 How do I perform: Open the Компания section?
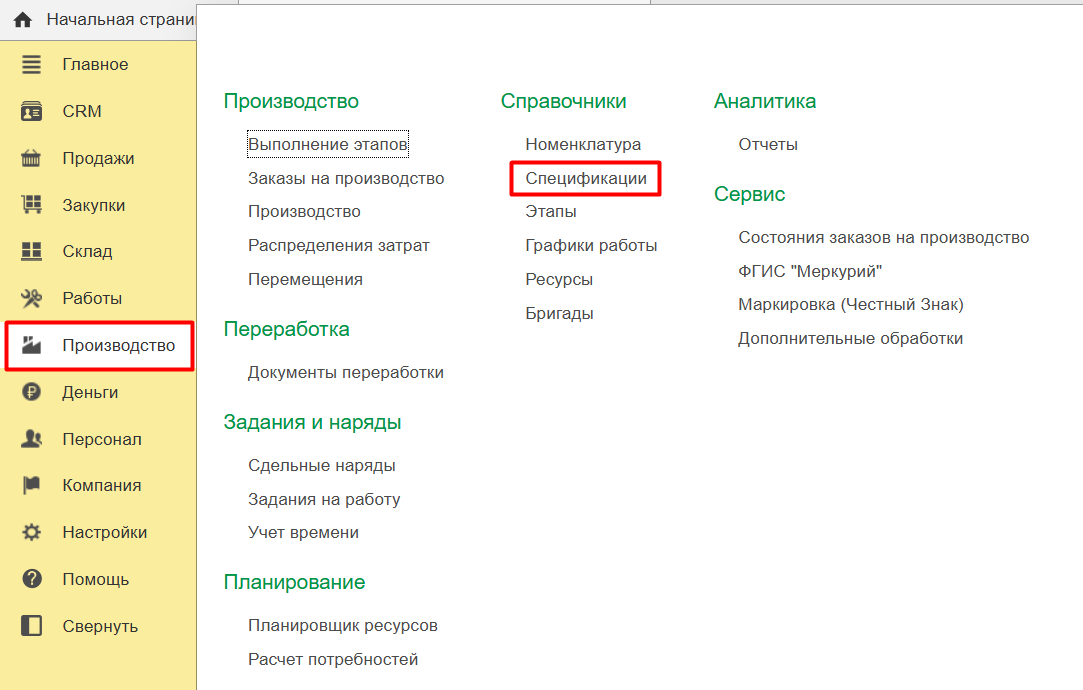point(102,486)
